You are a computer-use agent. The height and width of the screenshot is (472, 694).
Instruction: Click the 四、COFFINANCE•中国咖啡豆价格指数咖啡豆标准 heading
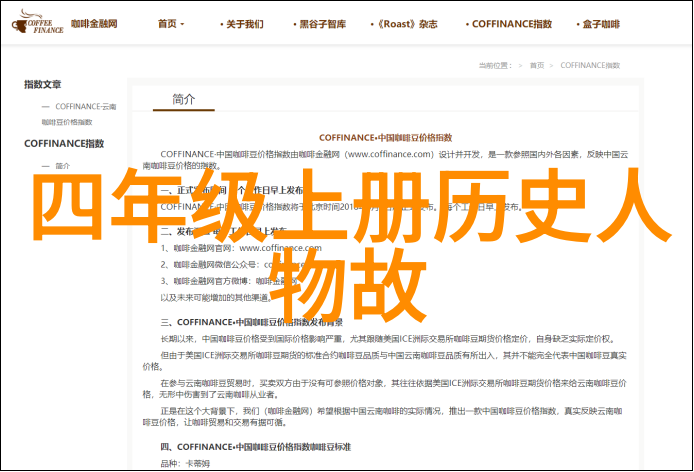tap(255, 447)
